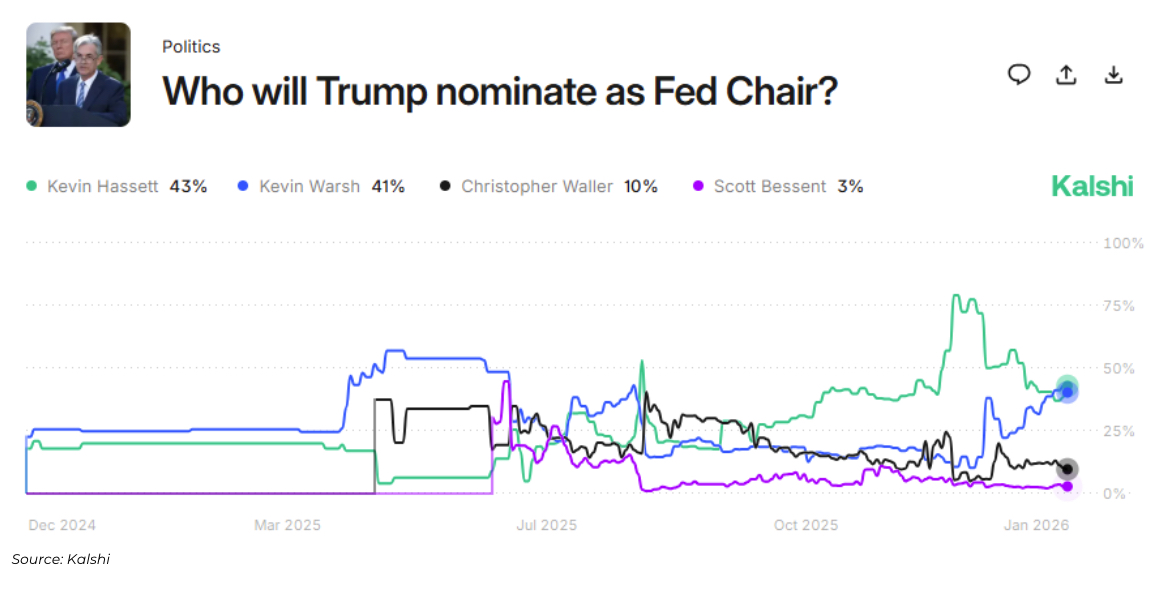Click the purple Bessent legend dot
This screenshot has height=591, width=1170.
(x=698, y=186)
